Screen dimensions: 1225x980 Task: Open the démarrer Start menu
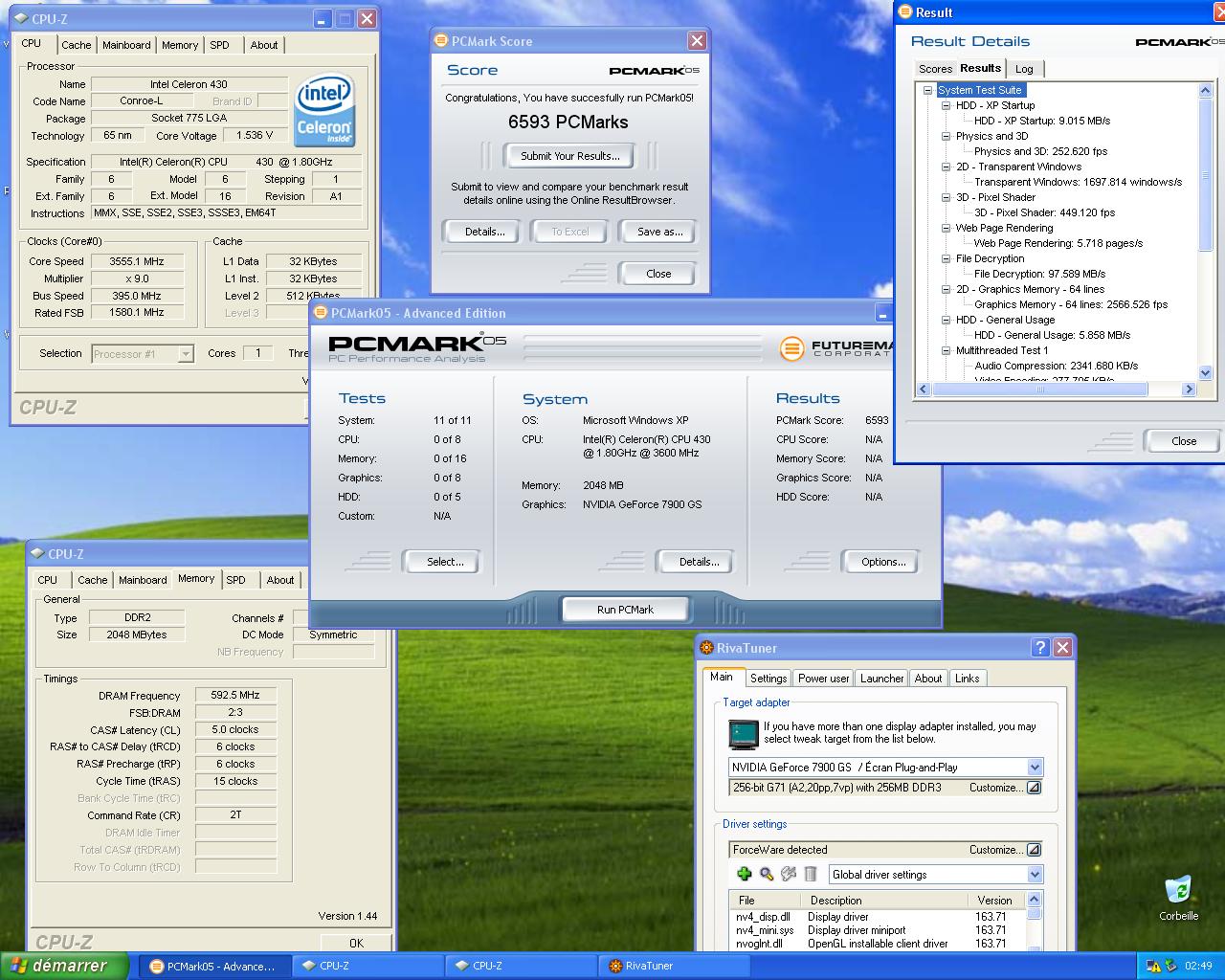tap(64, 966)
